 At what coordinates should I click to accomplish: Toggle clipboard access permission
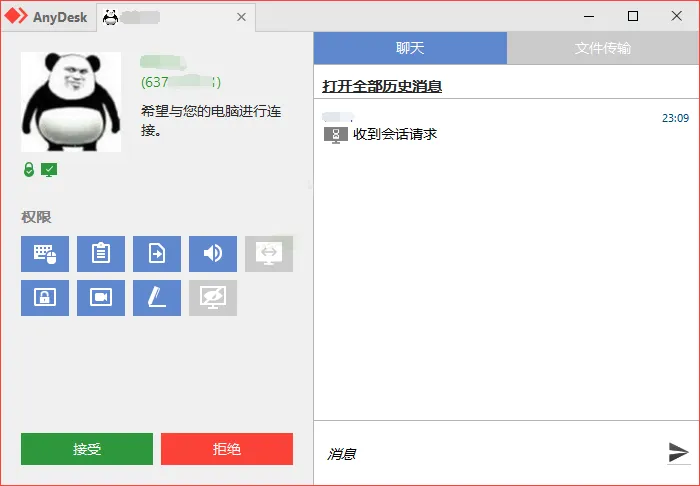[101, 254]
